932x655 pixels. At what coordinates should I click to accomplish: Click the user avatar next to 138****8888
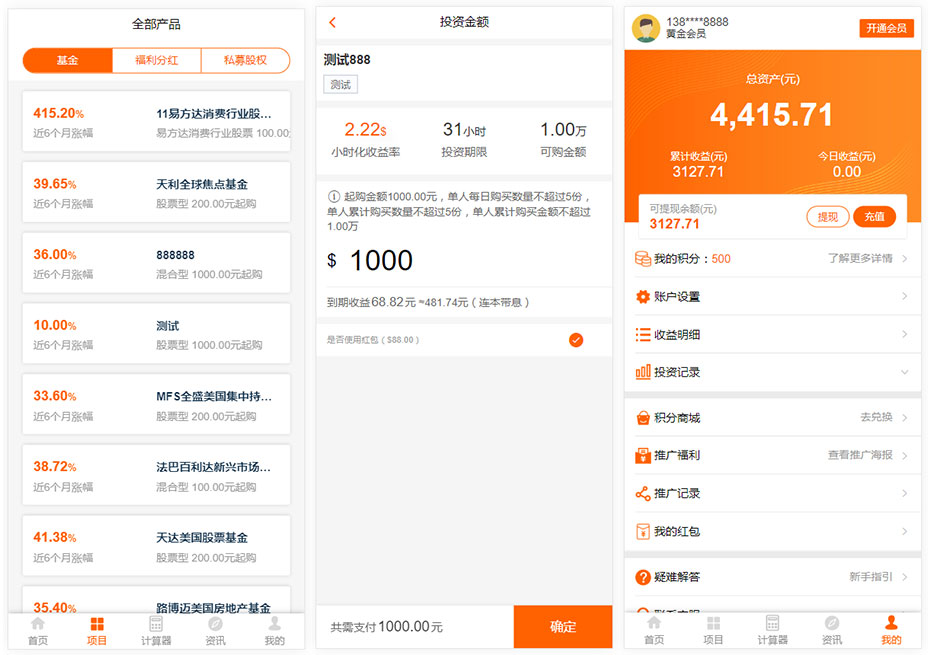click(x=646, y=27)
